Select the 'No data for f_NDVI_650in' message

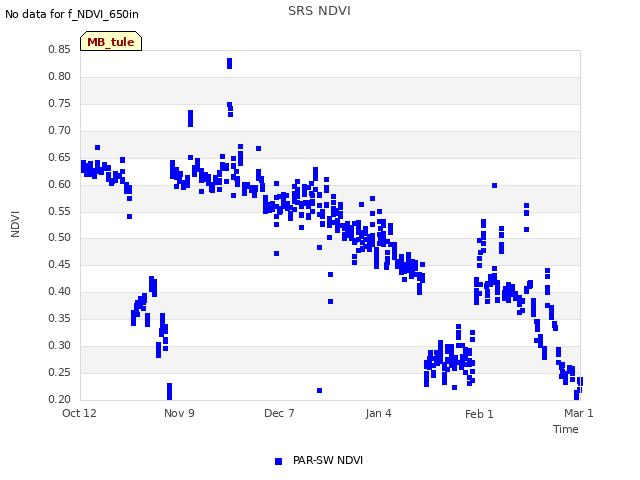(x=72, y=14)
